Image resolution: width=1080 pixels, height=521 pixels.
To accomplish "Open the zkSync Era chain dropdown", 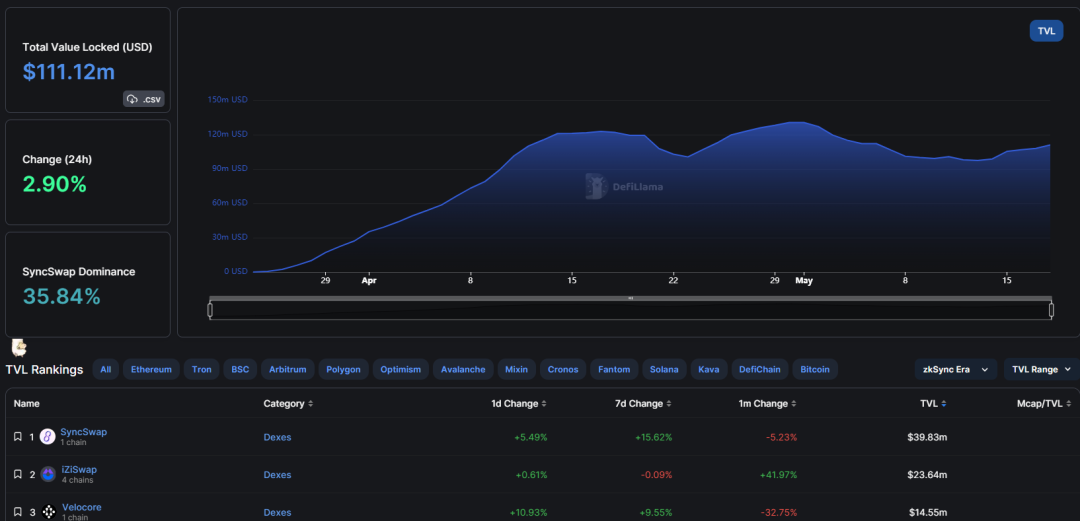I will coord(955,369).
